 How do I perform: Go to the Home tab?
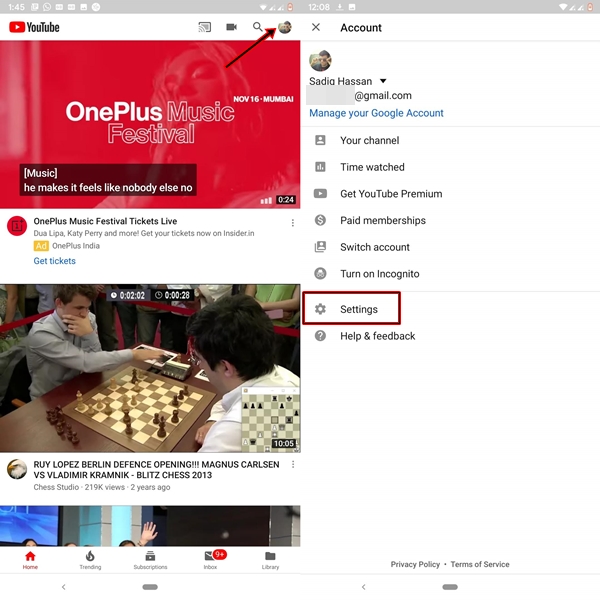[x=30, y=560]
